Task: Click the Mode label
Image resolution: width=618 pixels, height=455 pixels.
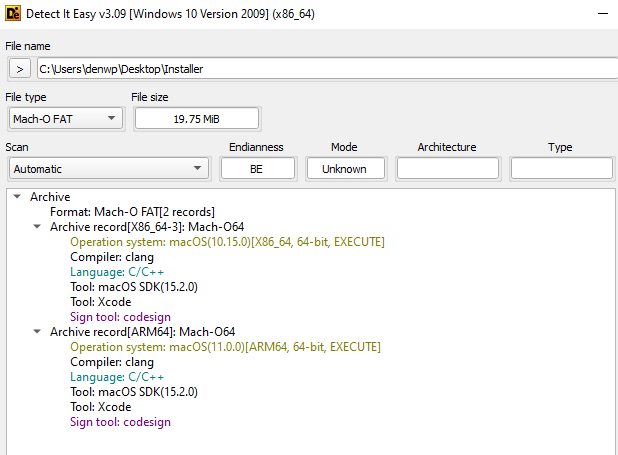Action: pyautogui.click(x=344, y=147)
